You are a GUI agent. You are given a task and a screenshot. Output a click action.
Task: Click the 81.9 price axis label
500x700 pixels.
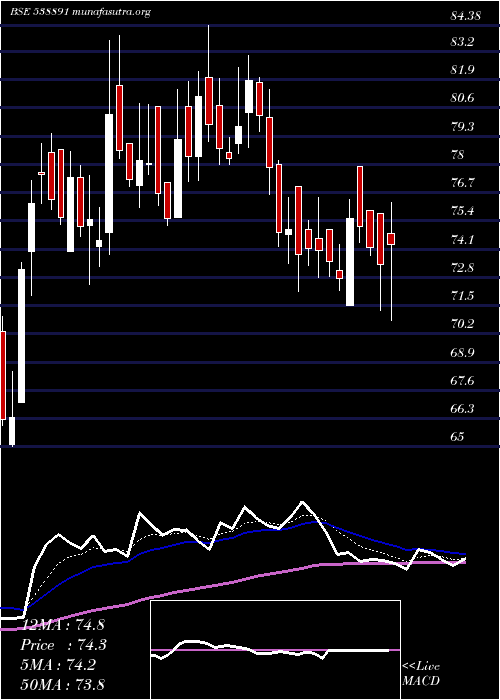click(x=463, y=70)
